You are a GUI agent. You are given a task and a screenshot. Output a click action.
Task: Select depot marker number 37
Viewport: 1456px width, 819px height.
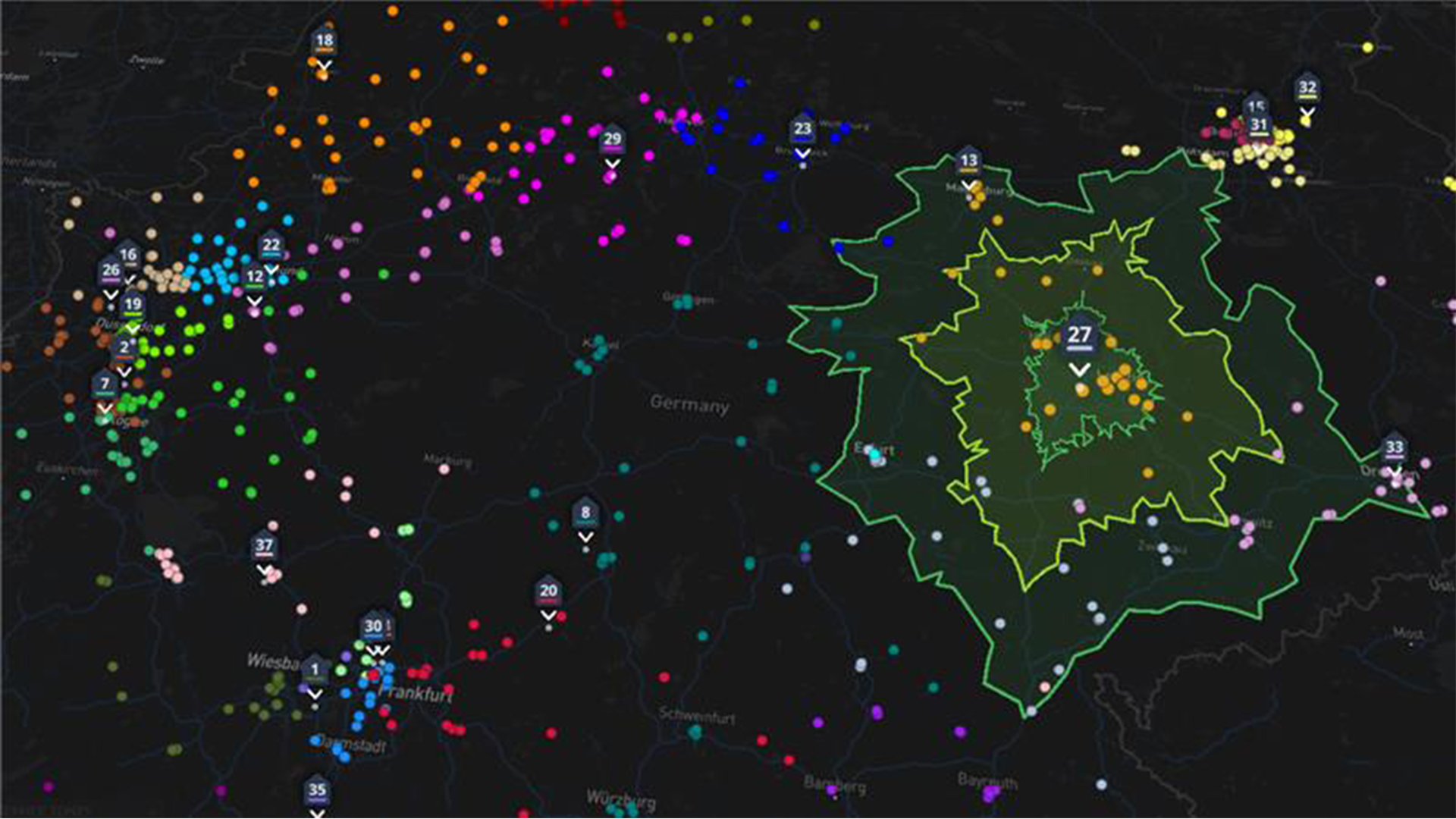coord(263,545)
